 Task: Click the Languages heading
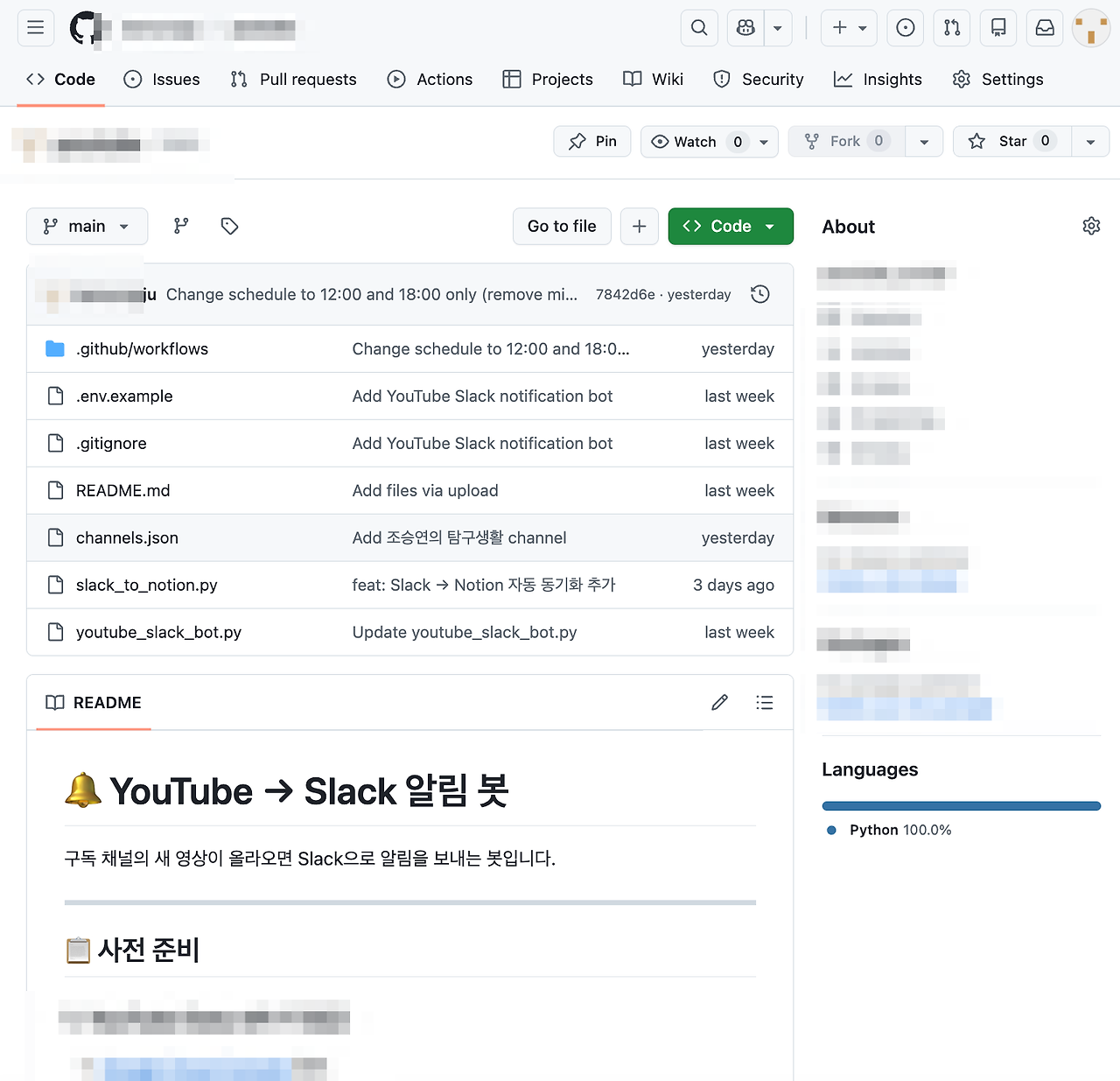870,770
